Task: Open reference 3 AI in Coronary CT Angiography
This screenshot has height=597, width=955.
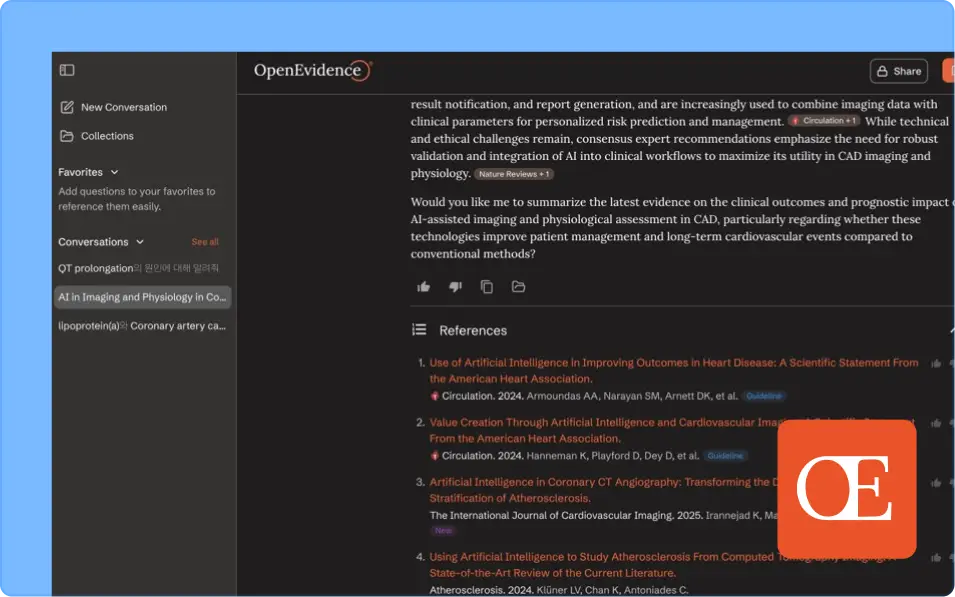Action: click(x=603, y=490)
